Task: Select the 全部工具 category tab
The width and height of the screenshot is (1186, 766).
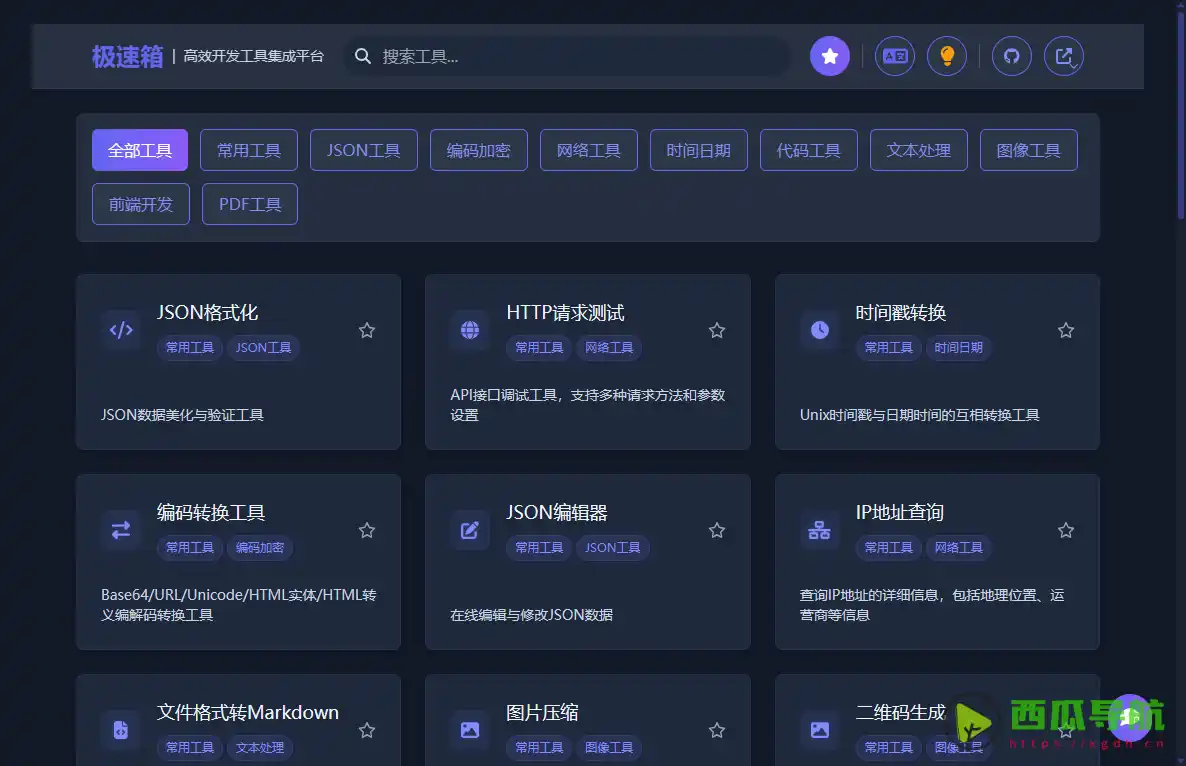Action: click(x=140, y=150)
